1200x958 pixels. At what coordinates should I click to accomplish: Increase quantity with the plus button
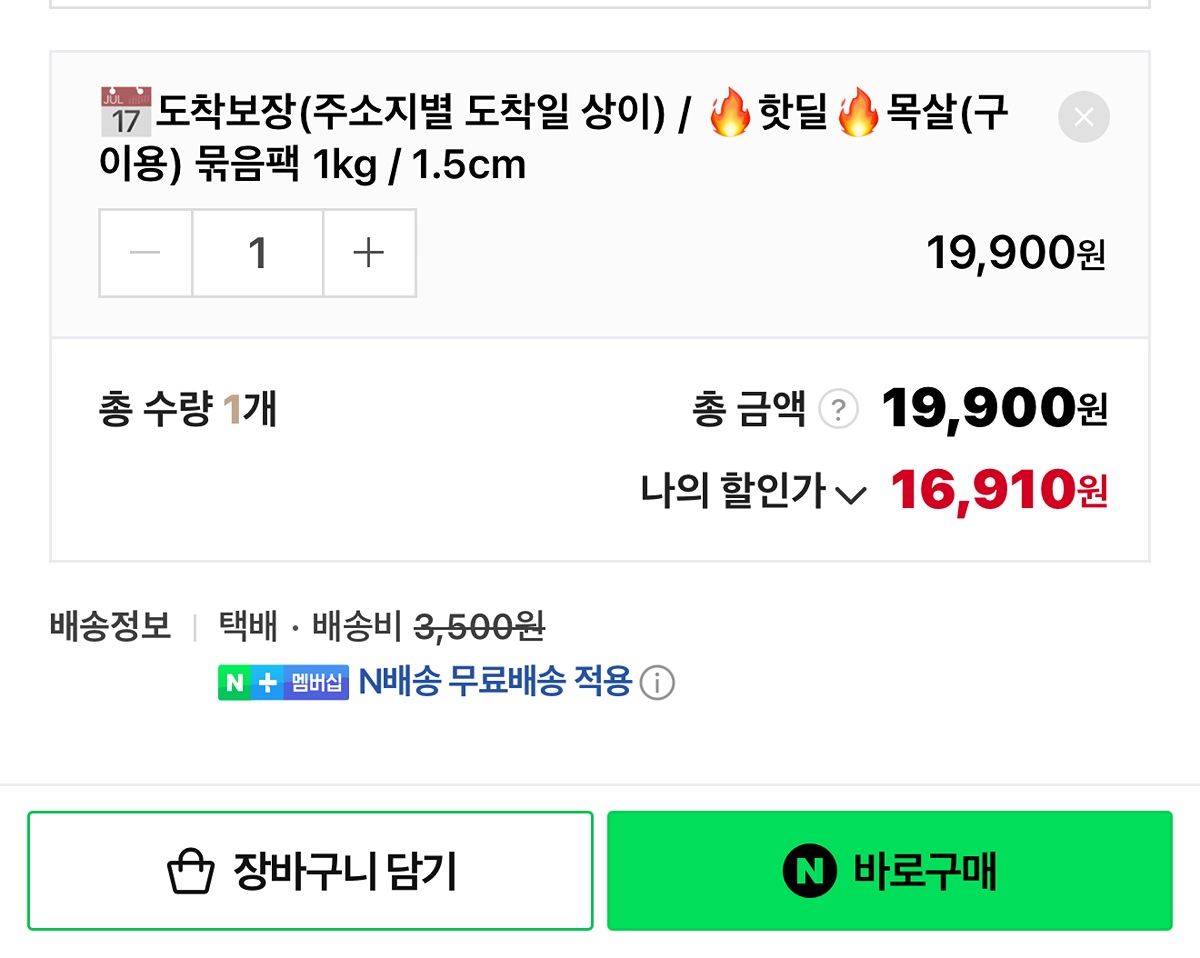click(369, 253)
